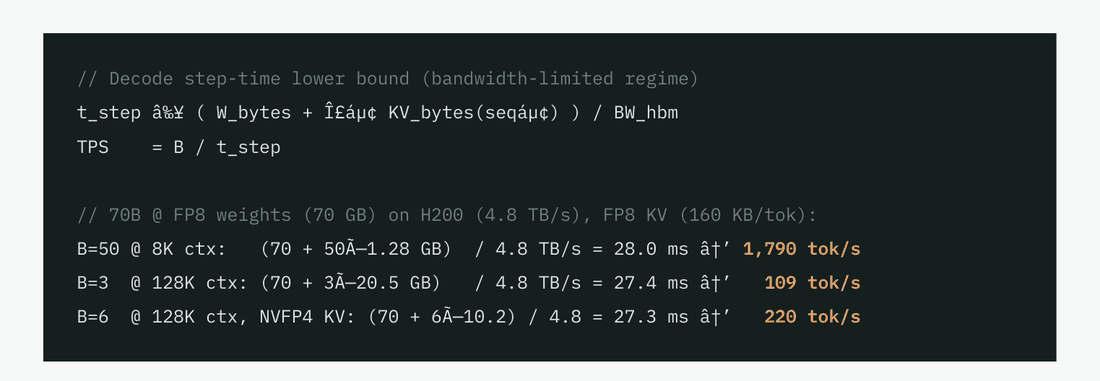
Task: Click the B=50 @ 8K ctx label
Action: [x=152, y=249]
